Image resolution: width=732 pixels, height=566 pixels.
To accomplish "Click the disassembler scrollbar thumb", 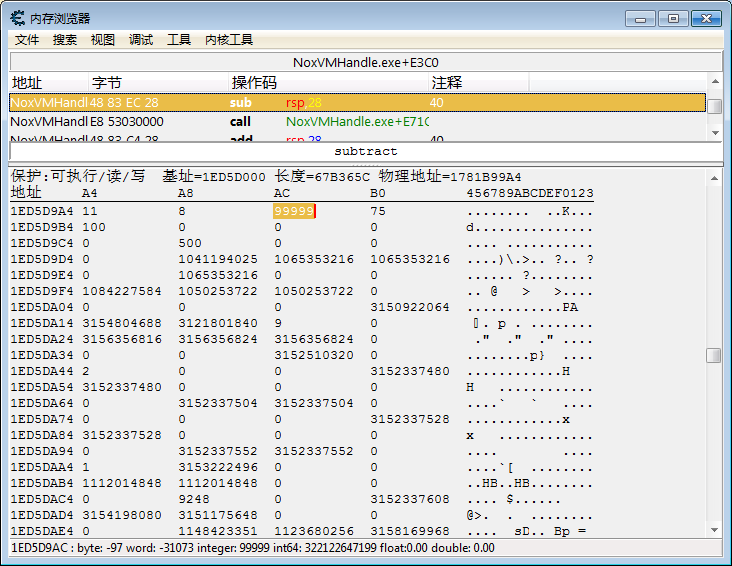I will 715,106.
